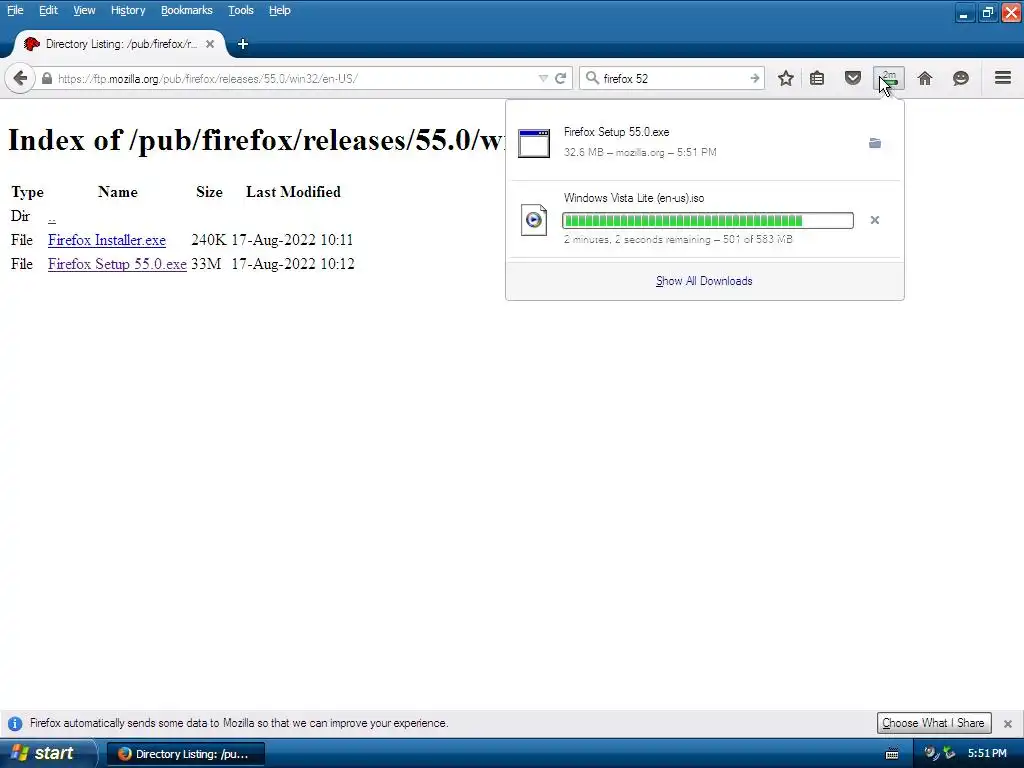Click the 17-Aug-2022 10:12 date cell
1024x768 pixels.
[293, 264]
